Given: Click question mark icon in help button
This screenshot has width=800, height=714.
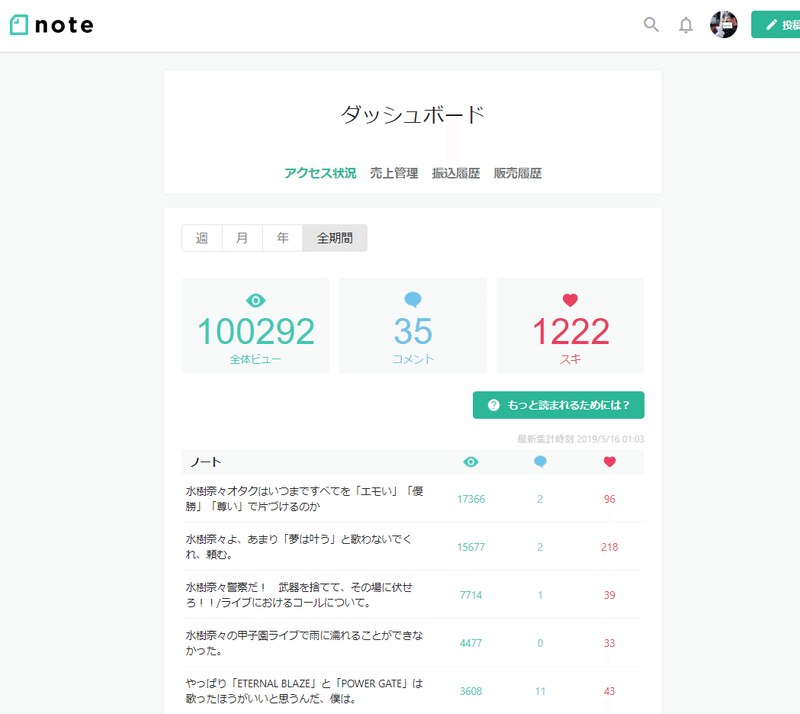Looking at the screenshot, I should tap(493, 405).
